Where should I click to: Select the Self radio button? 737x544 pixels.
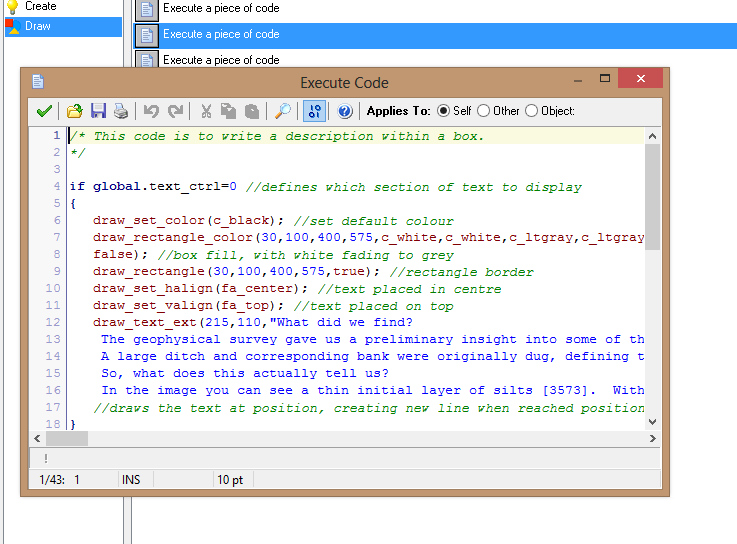444,111
